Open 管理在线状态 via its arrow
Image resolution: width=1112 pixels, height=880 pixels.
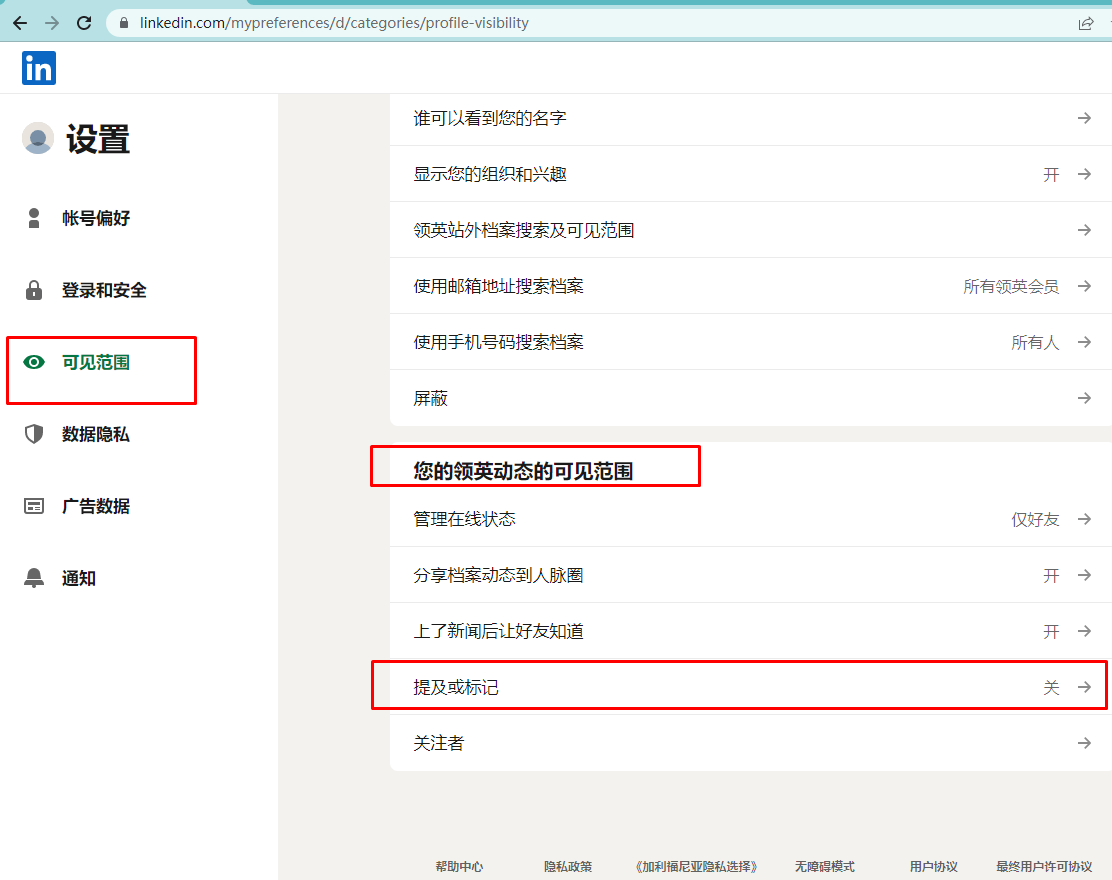[1084, 519]
